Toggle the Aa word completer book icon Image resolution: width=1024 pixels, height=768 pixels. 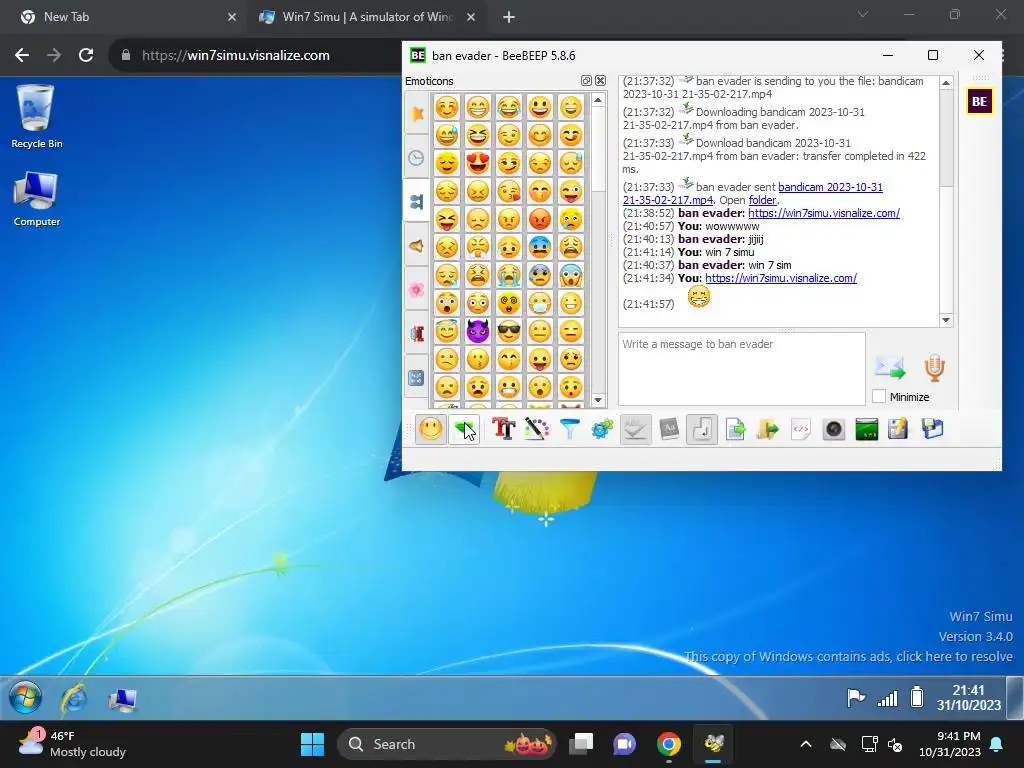[x=669, y=429]
